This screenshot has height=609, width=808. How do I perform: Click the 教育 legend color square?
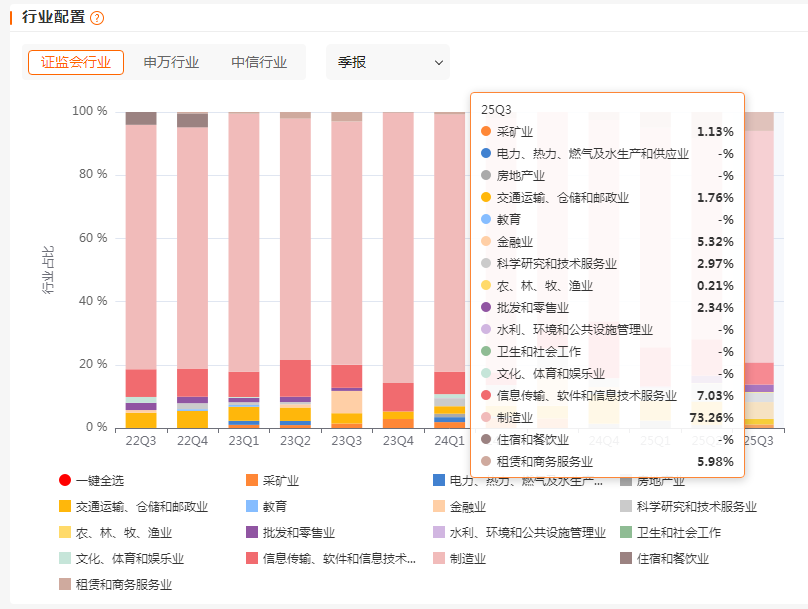(x=252, y=507)
